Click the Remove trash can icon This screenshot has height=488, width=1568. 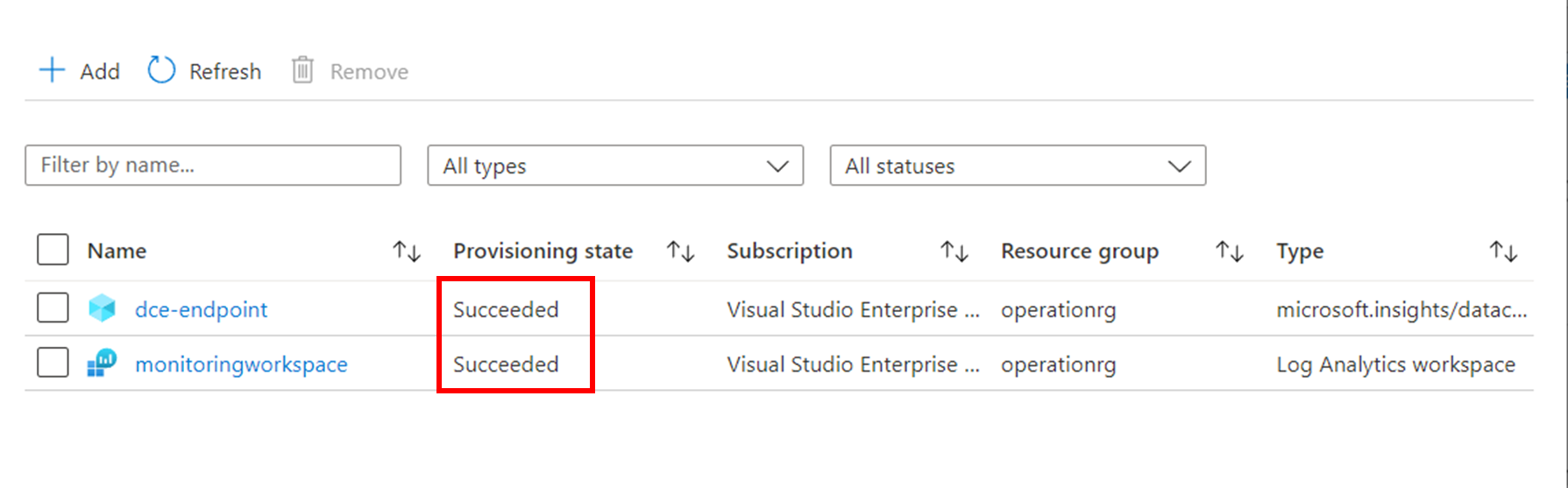point(302,70)
